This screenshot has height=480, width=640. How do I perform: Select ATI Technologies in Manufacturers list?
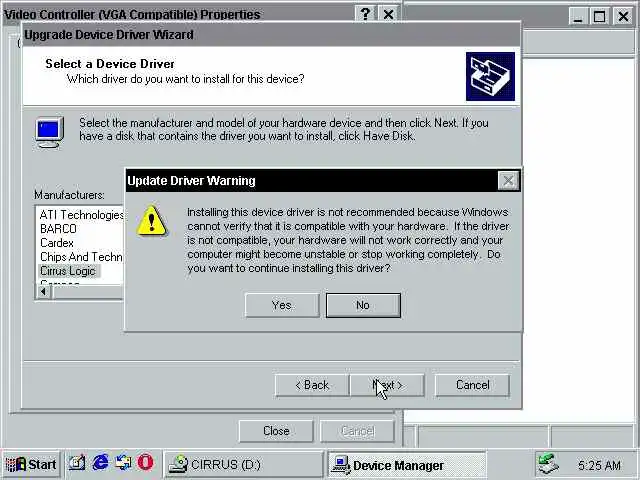point(81,215)
